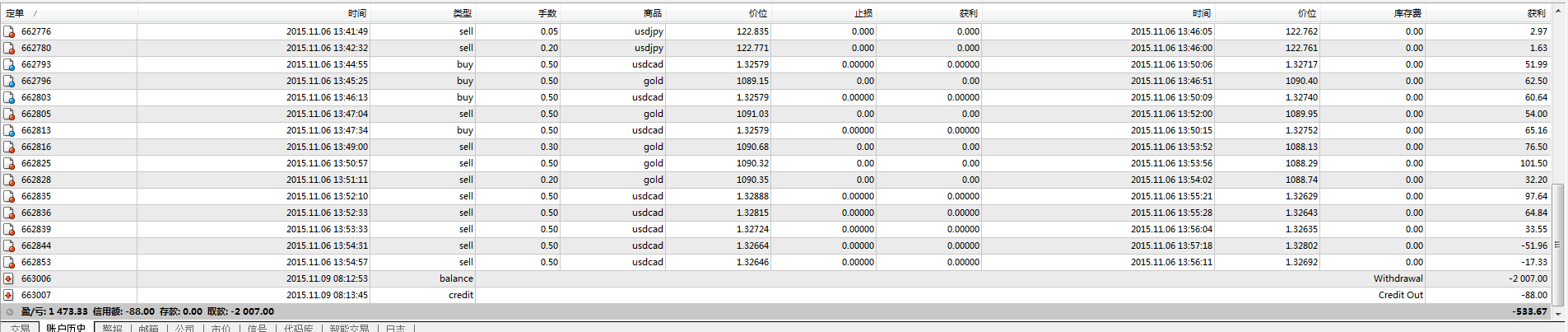The height and width of the screenshot is (332, 1568).
Task: Click the 手数 column header
Action: click(547, 13)
